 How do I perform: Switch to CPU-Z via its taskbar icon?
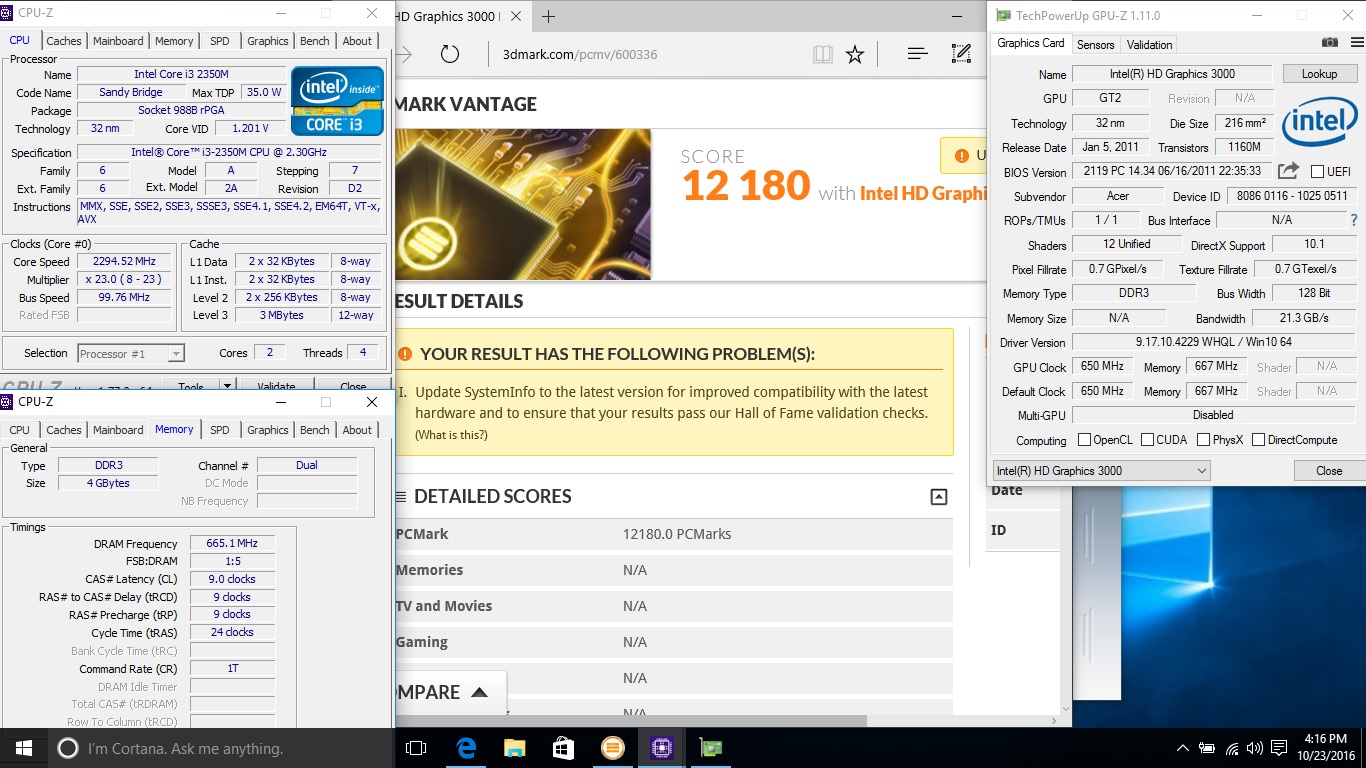click(661, 748)
